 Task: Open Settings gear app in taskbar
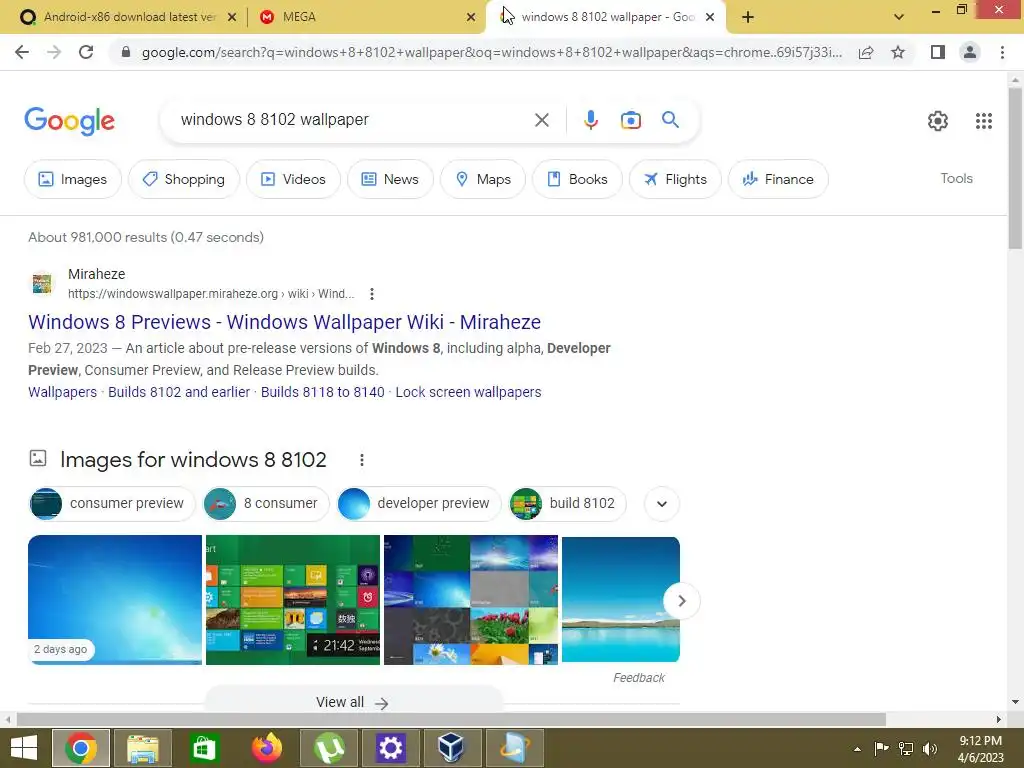[390, 748]
